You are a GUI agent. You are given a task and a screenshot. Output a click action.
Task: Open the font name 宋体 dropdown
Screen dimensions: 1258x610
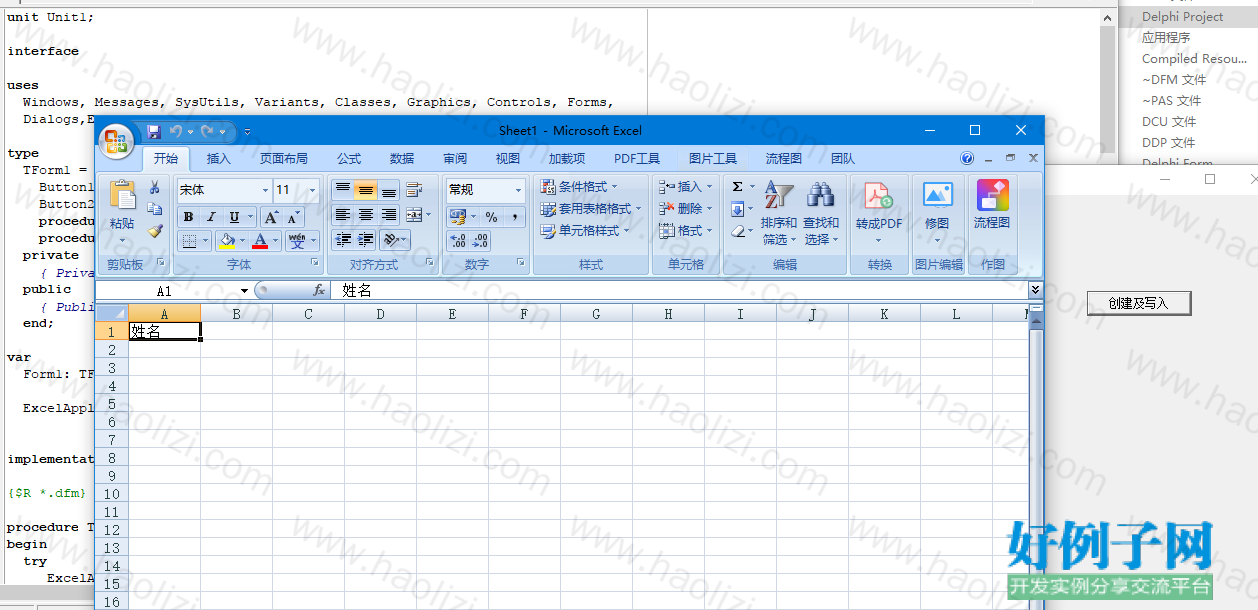click(x=265, y=190)
